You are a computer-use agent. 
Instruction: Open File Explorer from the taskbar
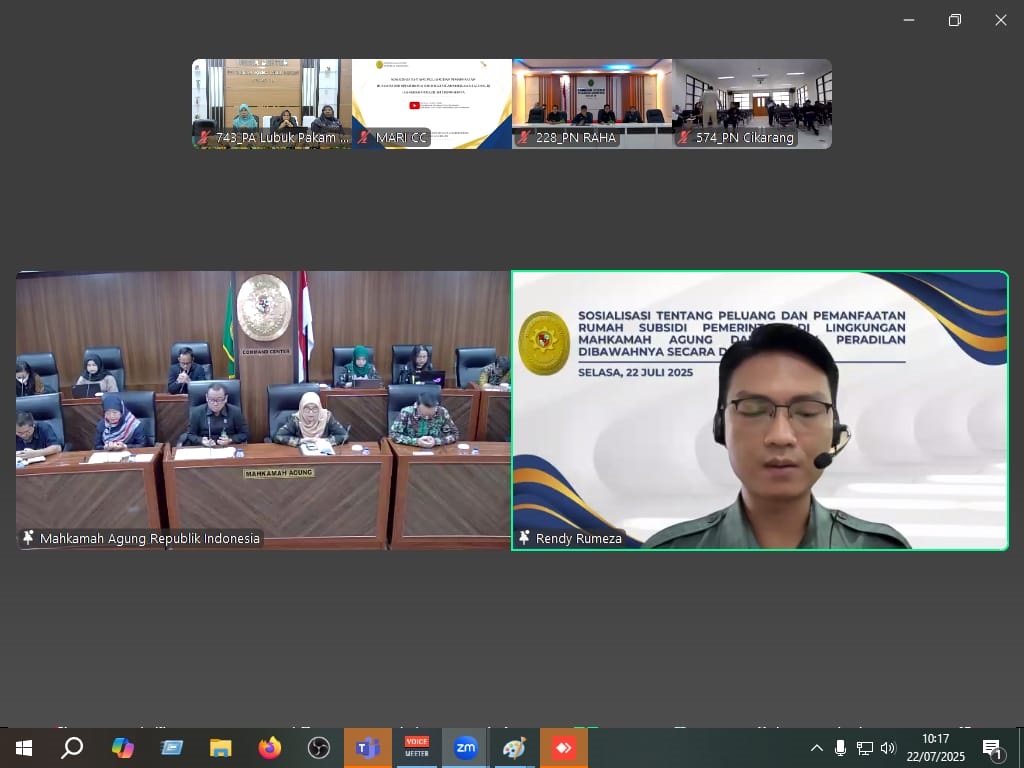coord(221,748)
